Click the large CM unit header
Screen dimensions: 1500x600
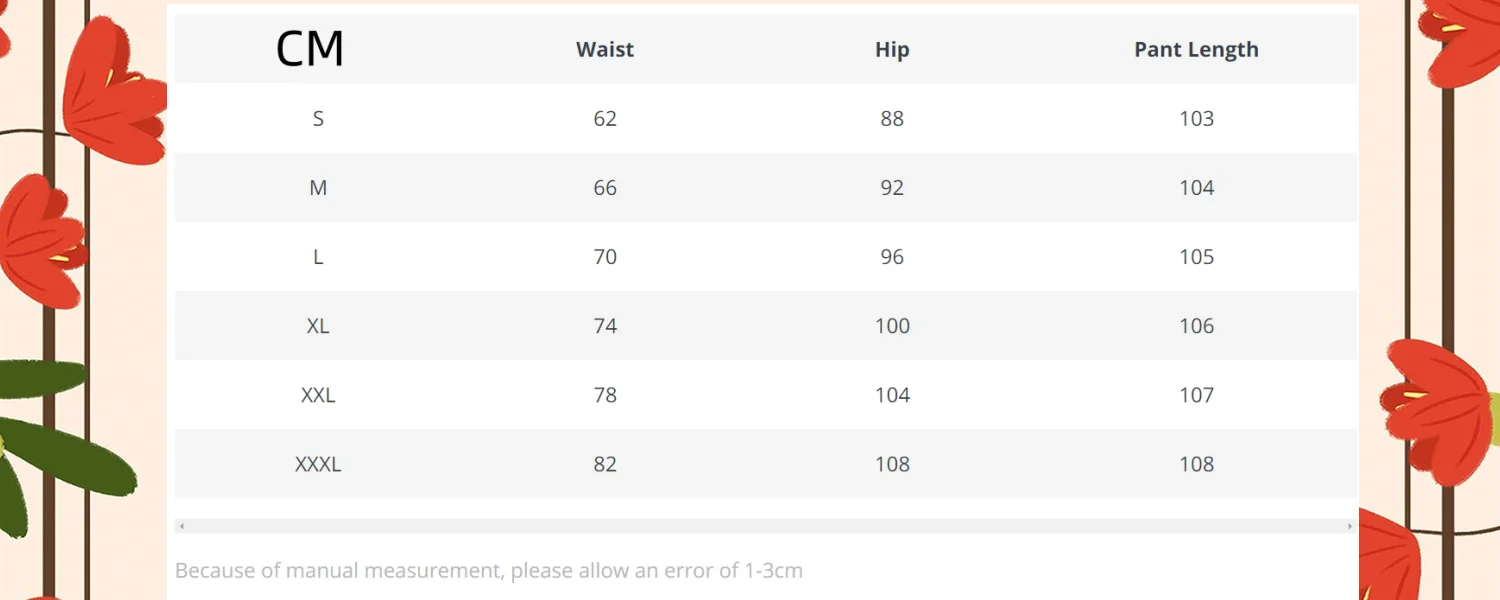(x=310, y=49)
